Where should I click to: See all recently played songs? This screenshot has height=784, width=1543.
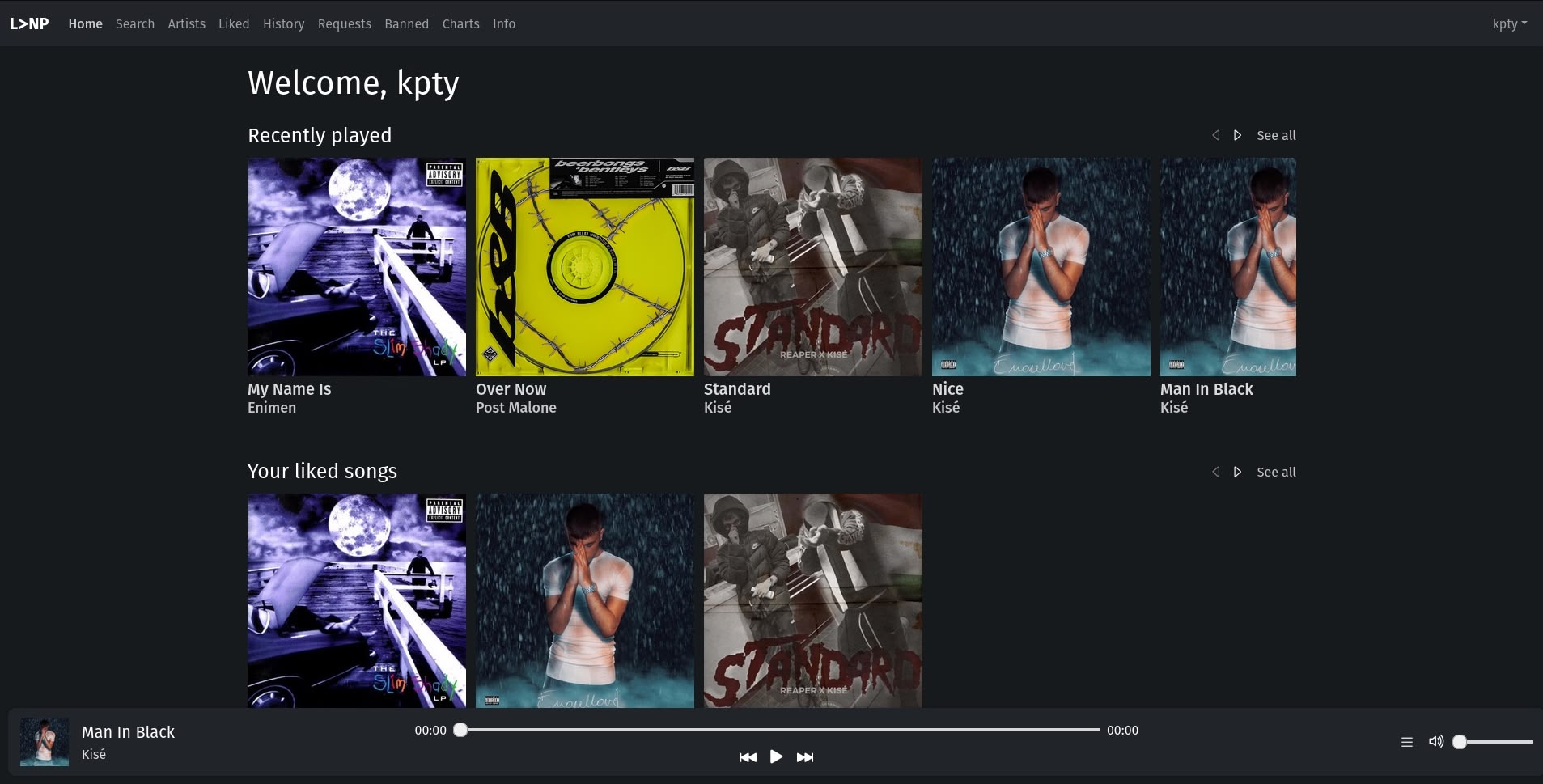tap(1276, 135)
